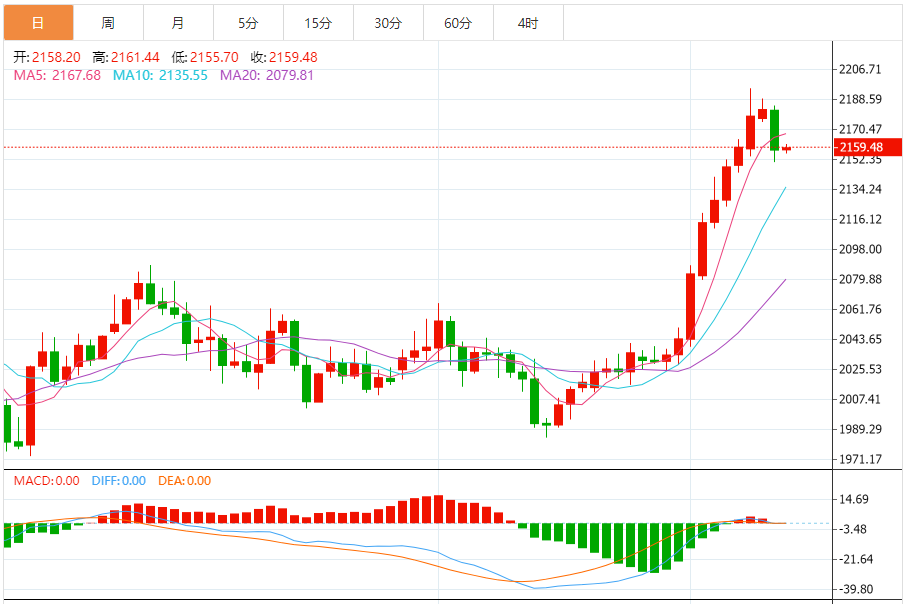Open the 15分 timeframe tab

click(318, 23)
